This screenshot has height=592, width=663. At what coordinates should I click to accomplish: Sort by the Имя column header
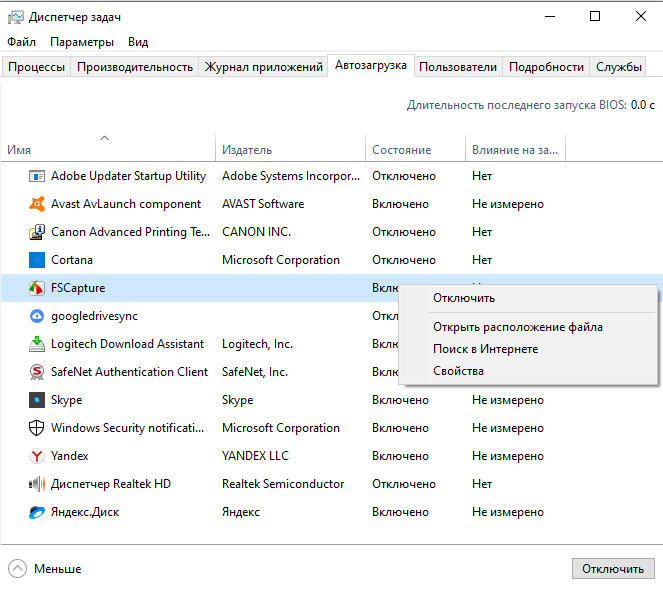point(108,150)
